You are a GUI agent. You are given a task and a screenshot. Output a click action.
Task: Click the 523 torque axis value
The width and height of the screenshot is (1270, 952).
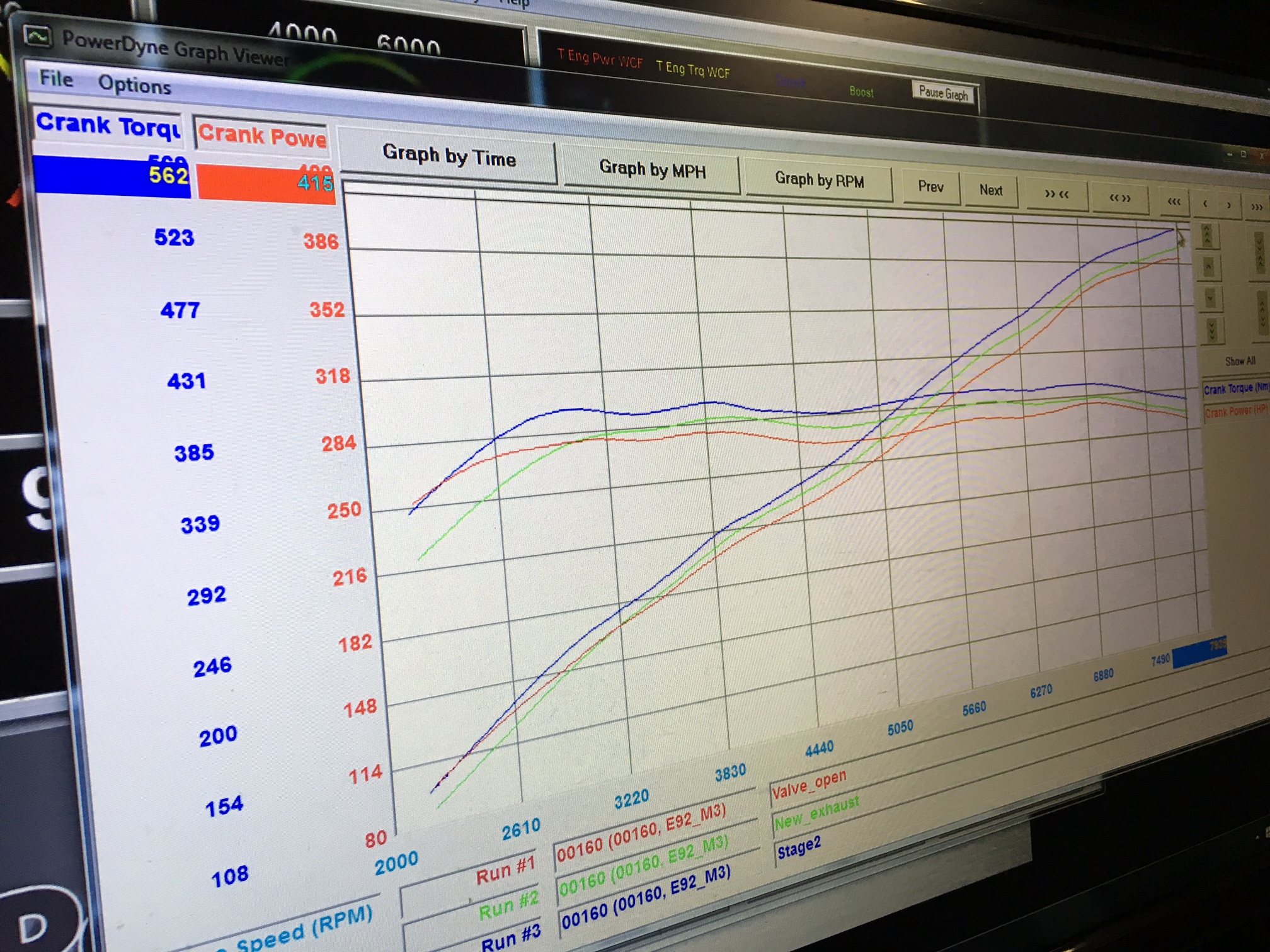(x=174, y=237)
